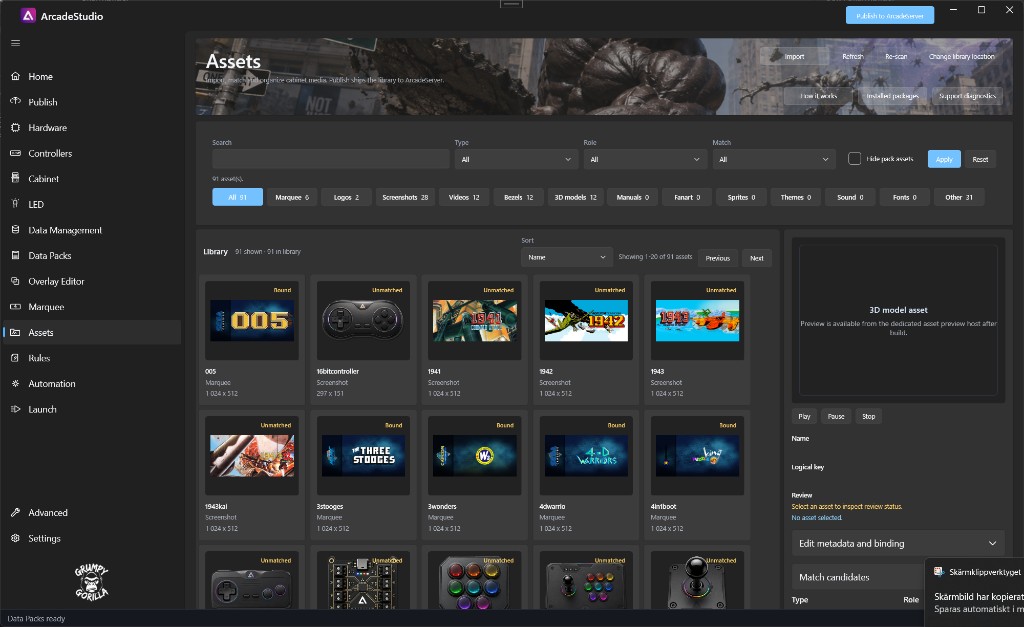
Task: Click the Cabinet sidebar icon
Action: pos(16,178)
